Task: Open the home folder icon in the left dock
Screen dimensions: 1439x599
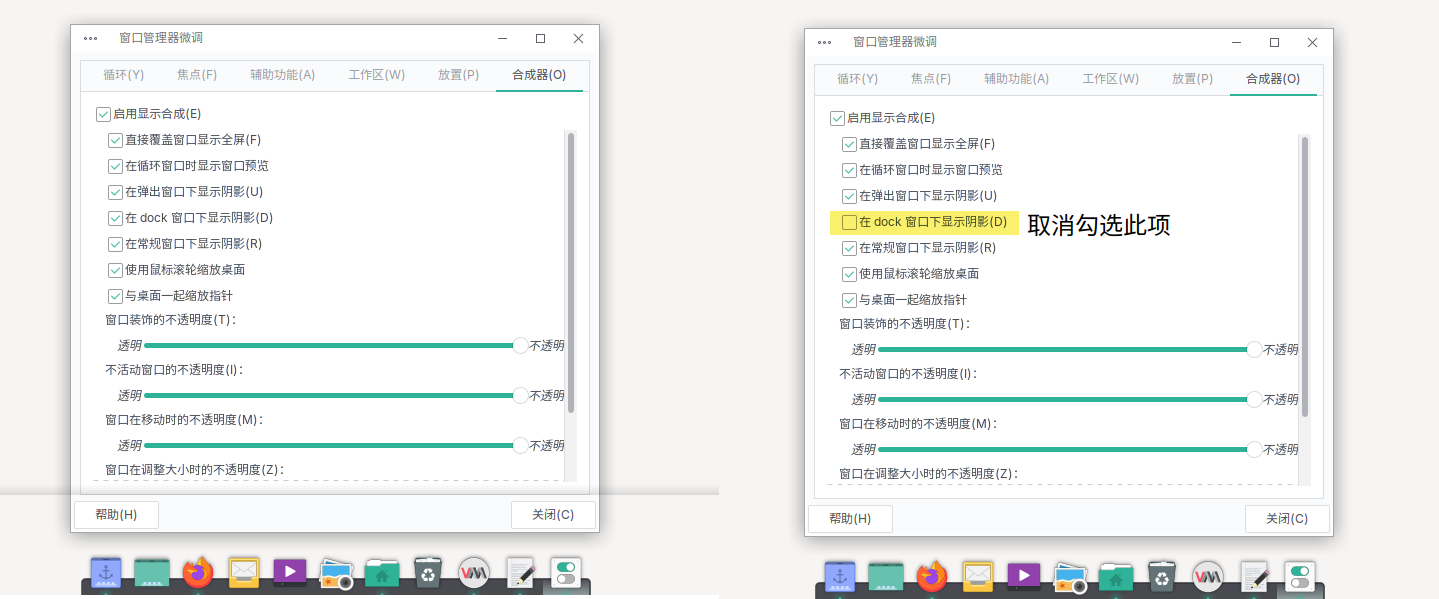Action: (382, 573)
